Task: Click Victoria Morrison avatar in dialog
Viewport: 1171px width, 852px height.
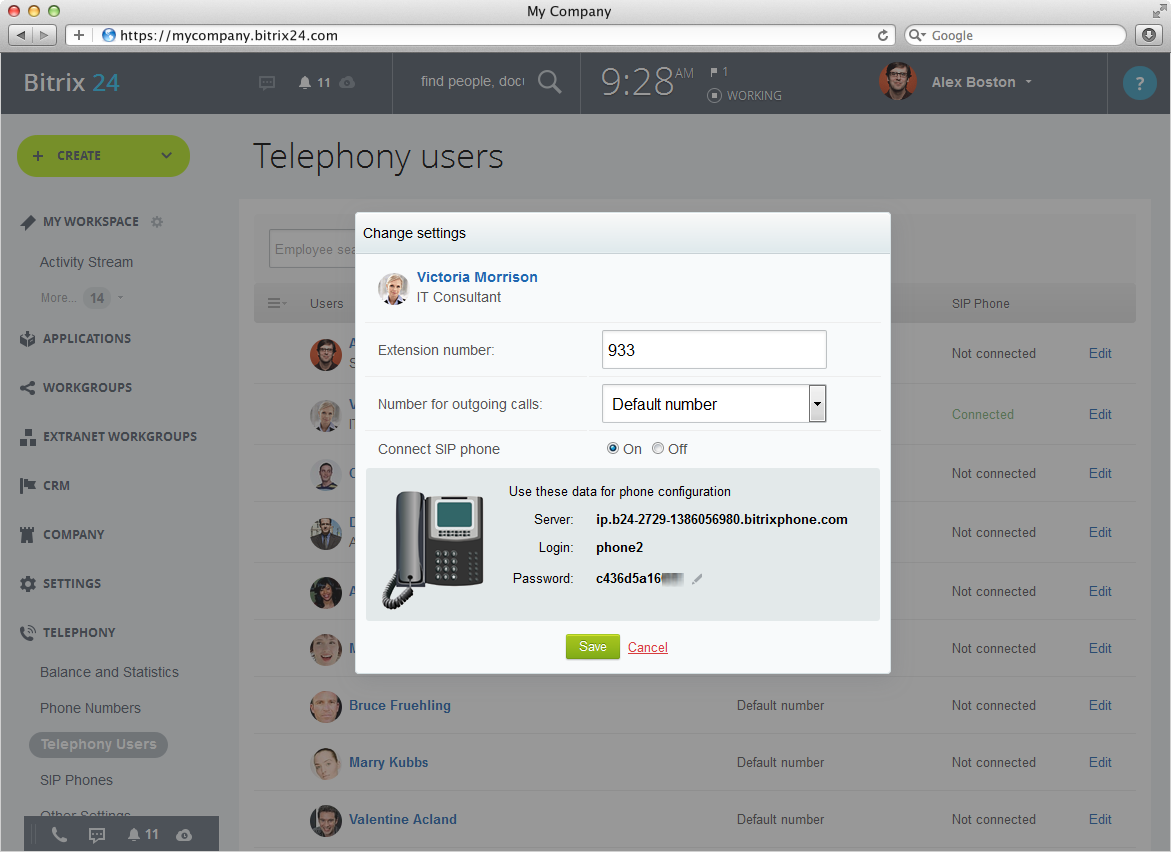Action: pos(393,288)
